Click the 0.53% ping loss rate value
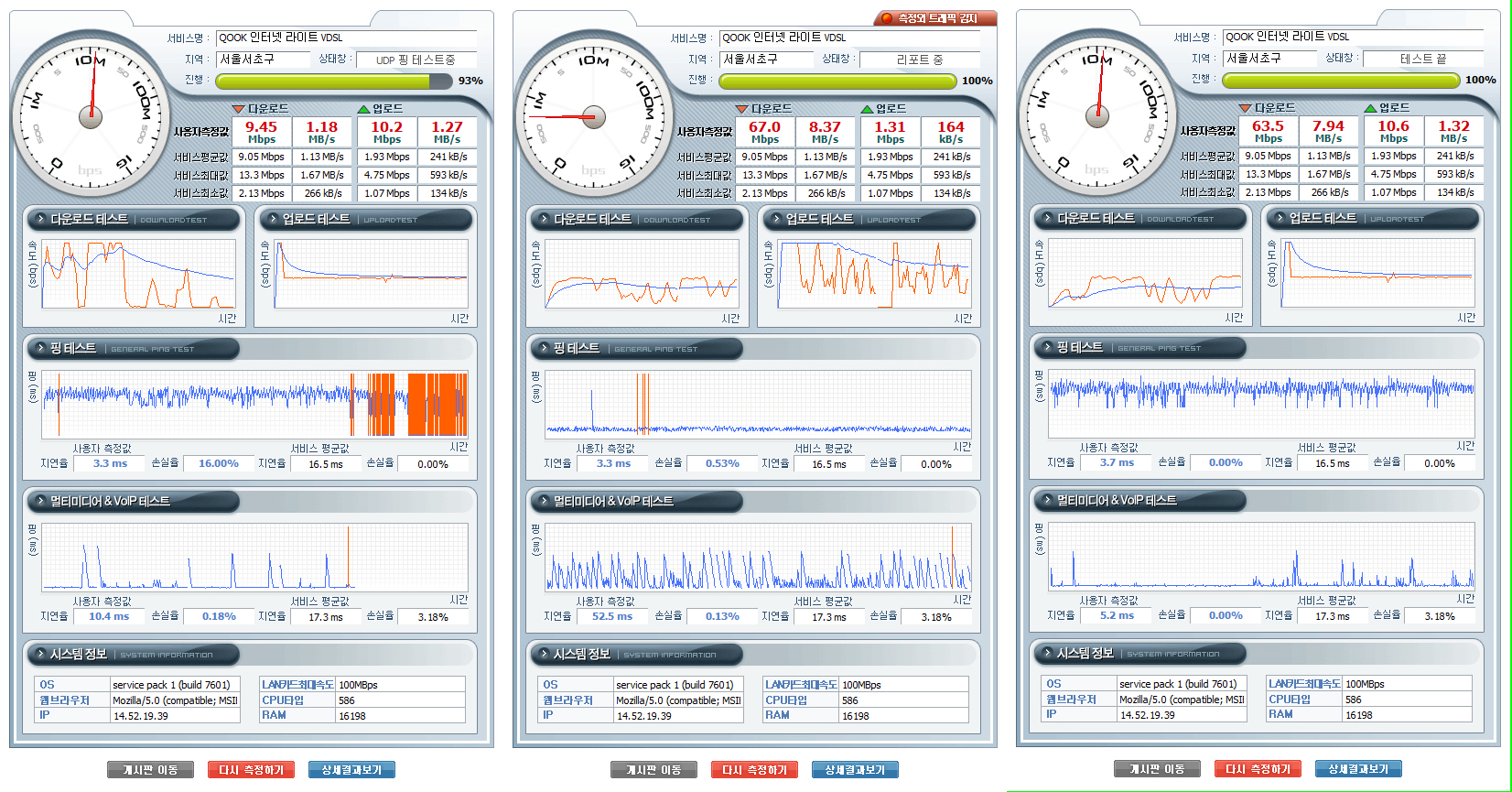 point(722,464)
